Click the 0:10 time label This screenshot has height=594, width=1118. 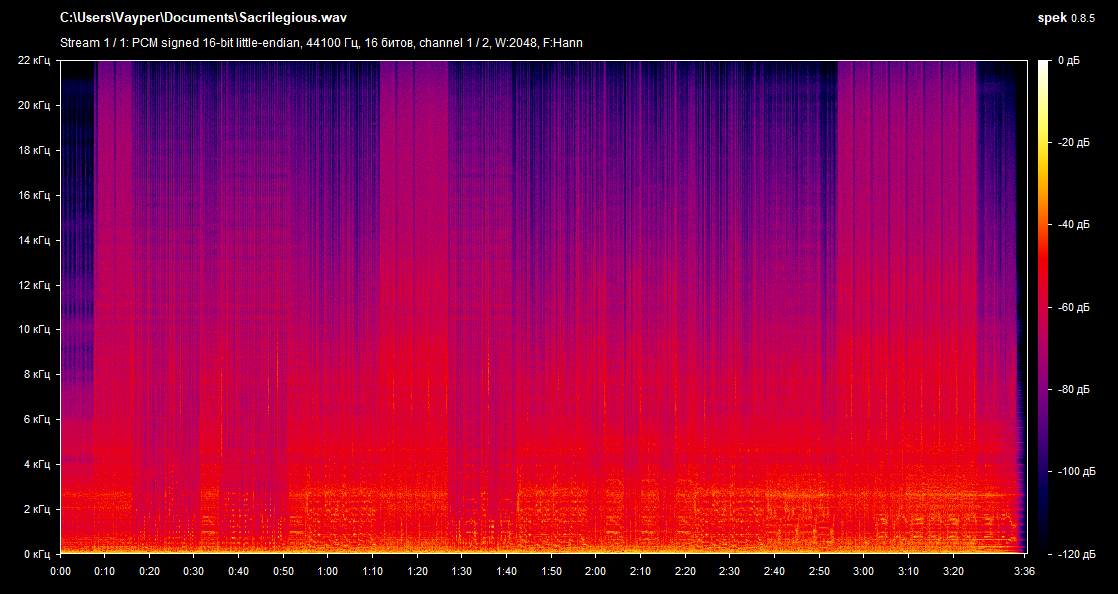[x=105, y=571]
